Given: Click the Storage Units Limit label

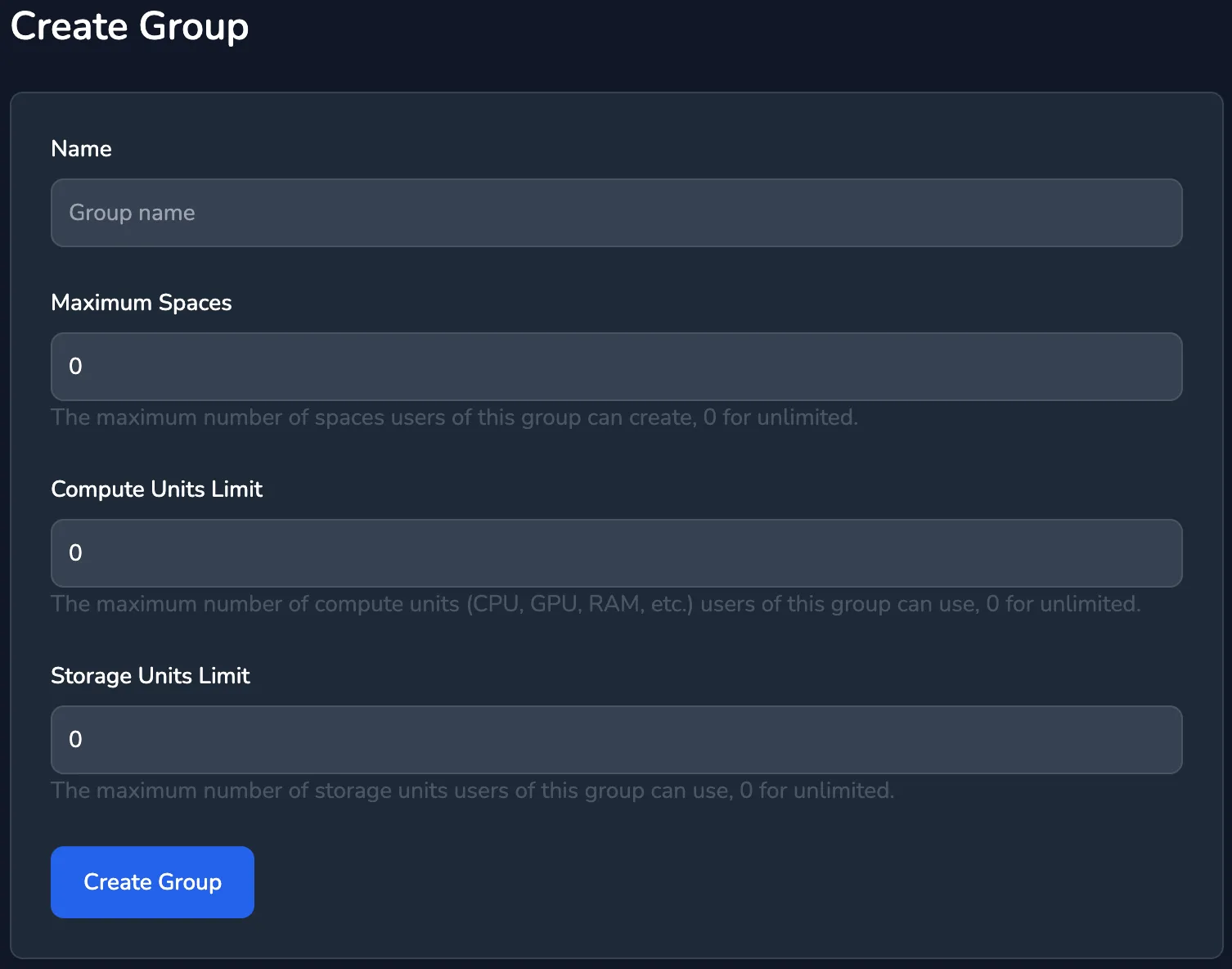Looking at the screenshot, I should (x=150, y=676).
